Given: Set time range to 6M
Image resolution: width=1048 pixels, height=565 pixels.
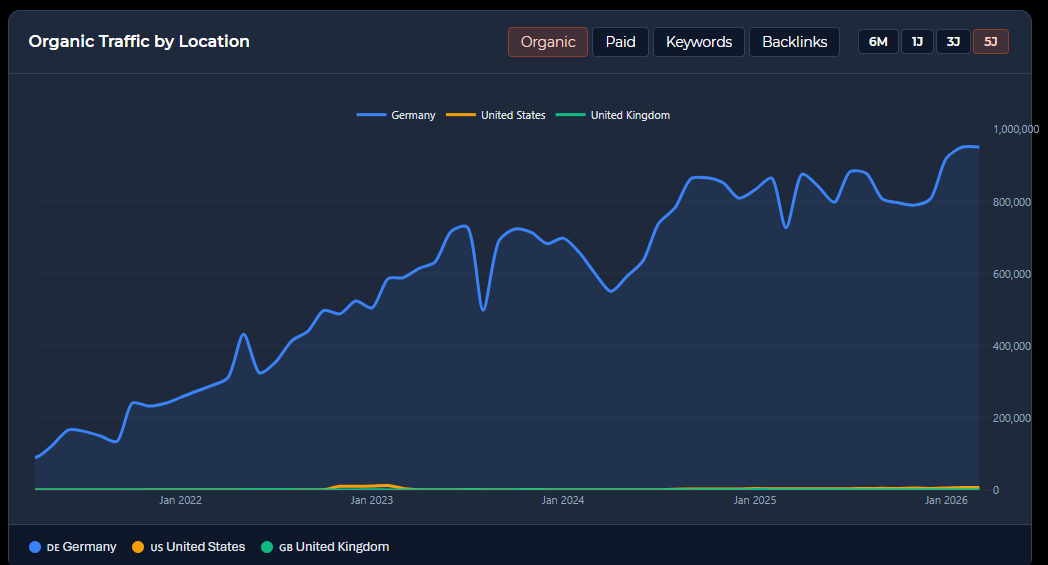Looking at the screenshot, I should tap(877, 42).
